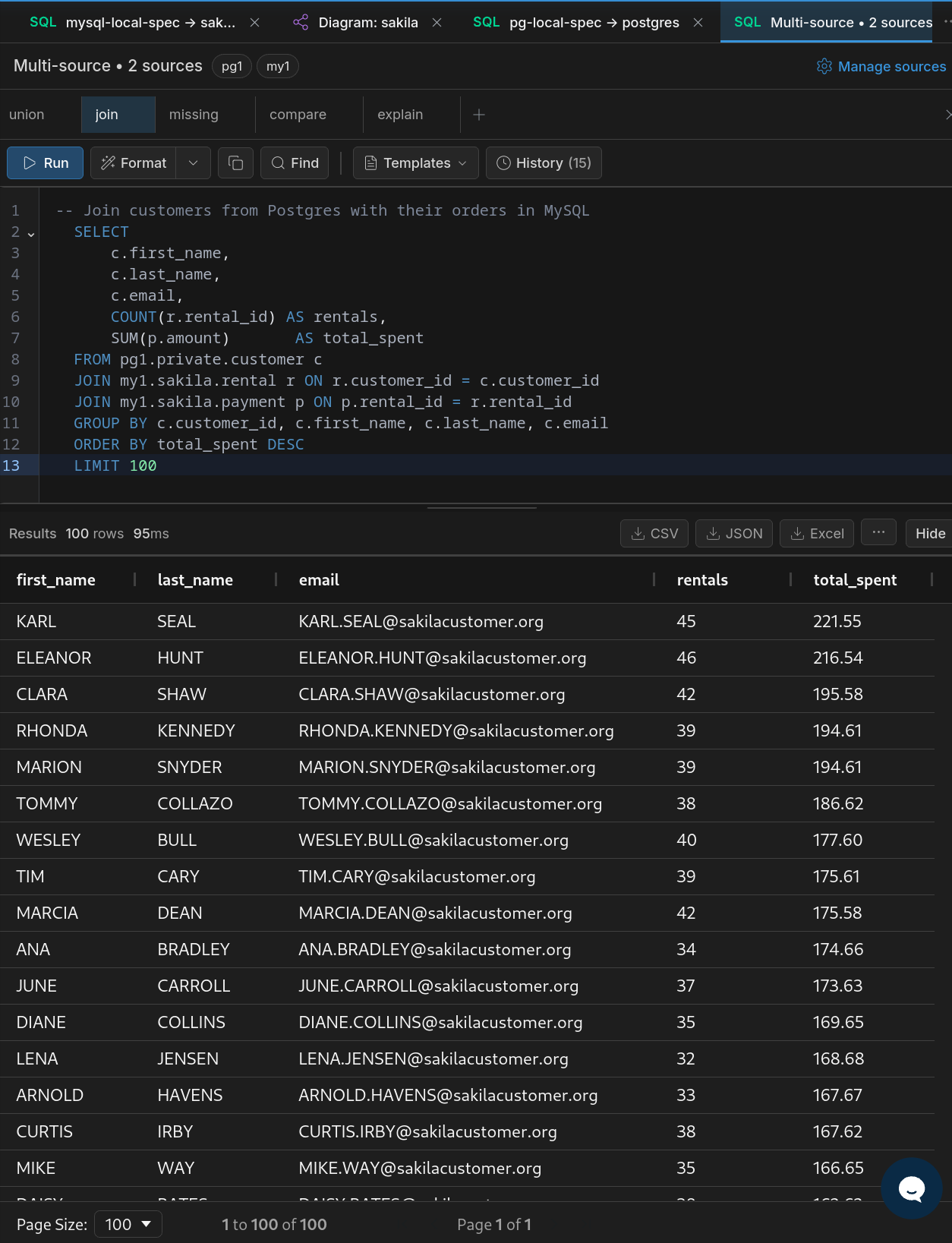Format the SQL code
The image size is (952, 1243).
point(134,163)
